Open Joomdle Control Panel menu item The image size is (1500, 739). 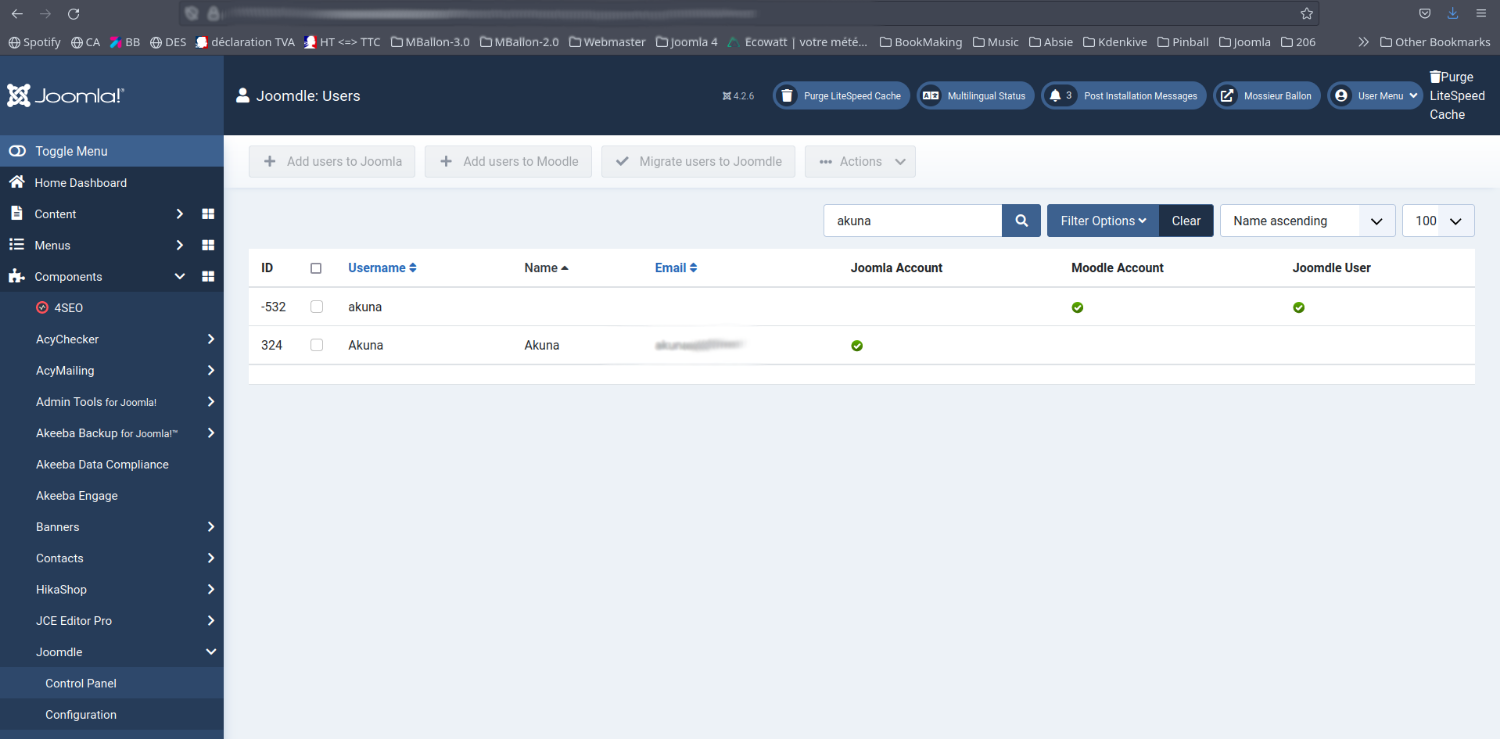81,683
